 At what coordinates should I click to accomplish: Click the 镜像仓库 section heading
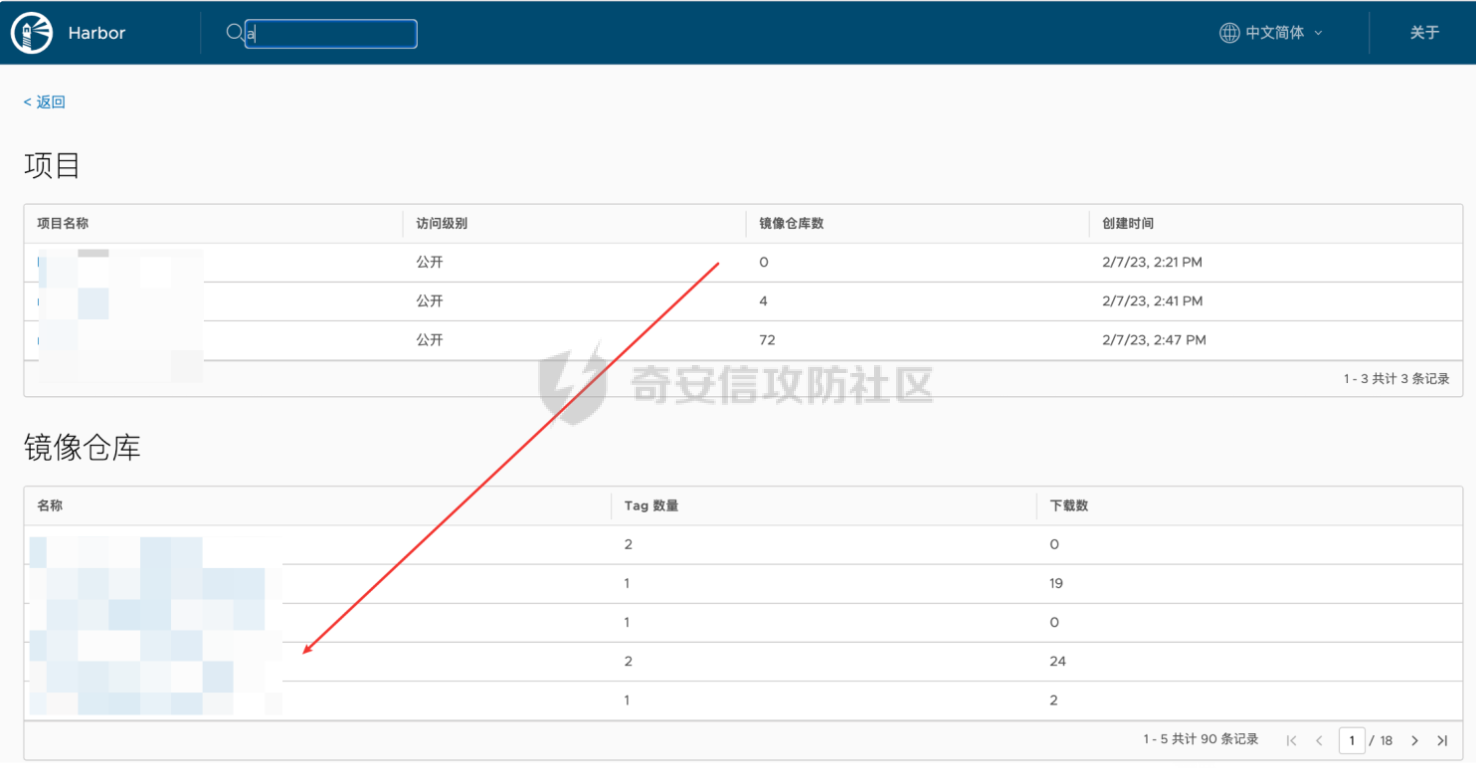[x=82, y=448]
